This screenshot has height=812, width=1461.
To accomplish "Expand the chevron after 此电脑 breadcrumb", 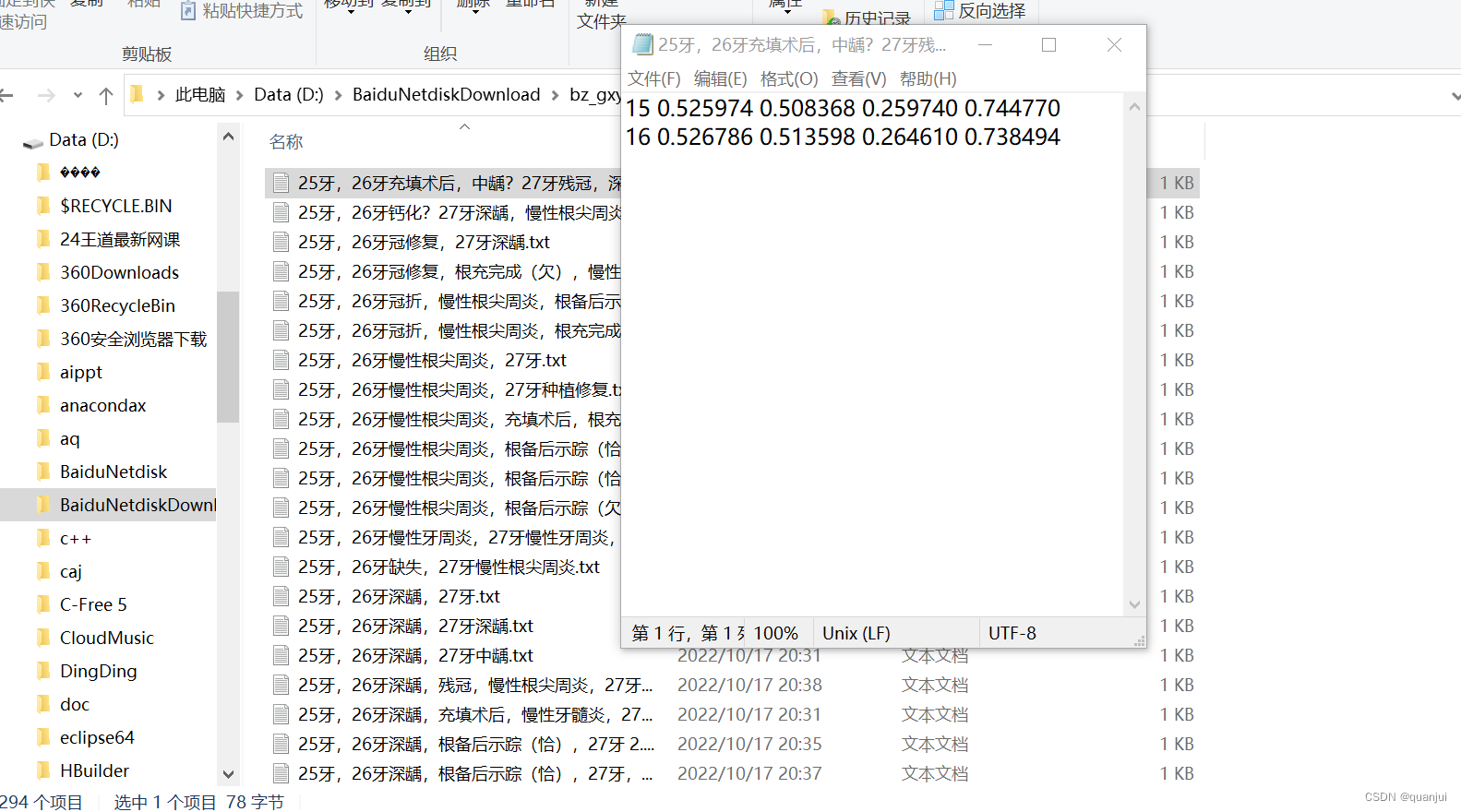I will [240, 95].
